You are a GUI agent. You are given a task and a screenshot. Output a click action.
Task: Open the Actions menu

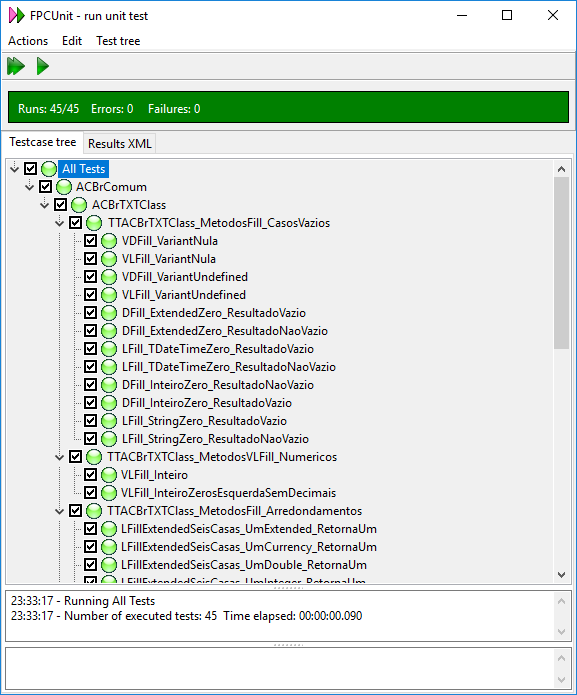28,41
